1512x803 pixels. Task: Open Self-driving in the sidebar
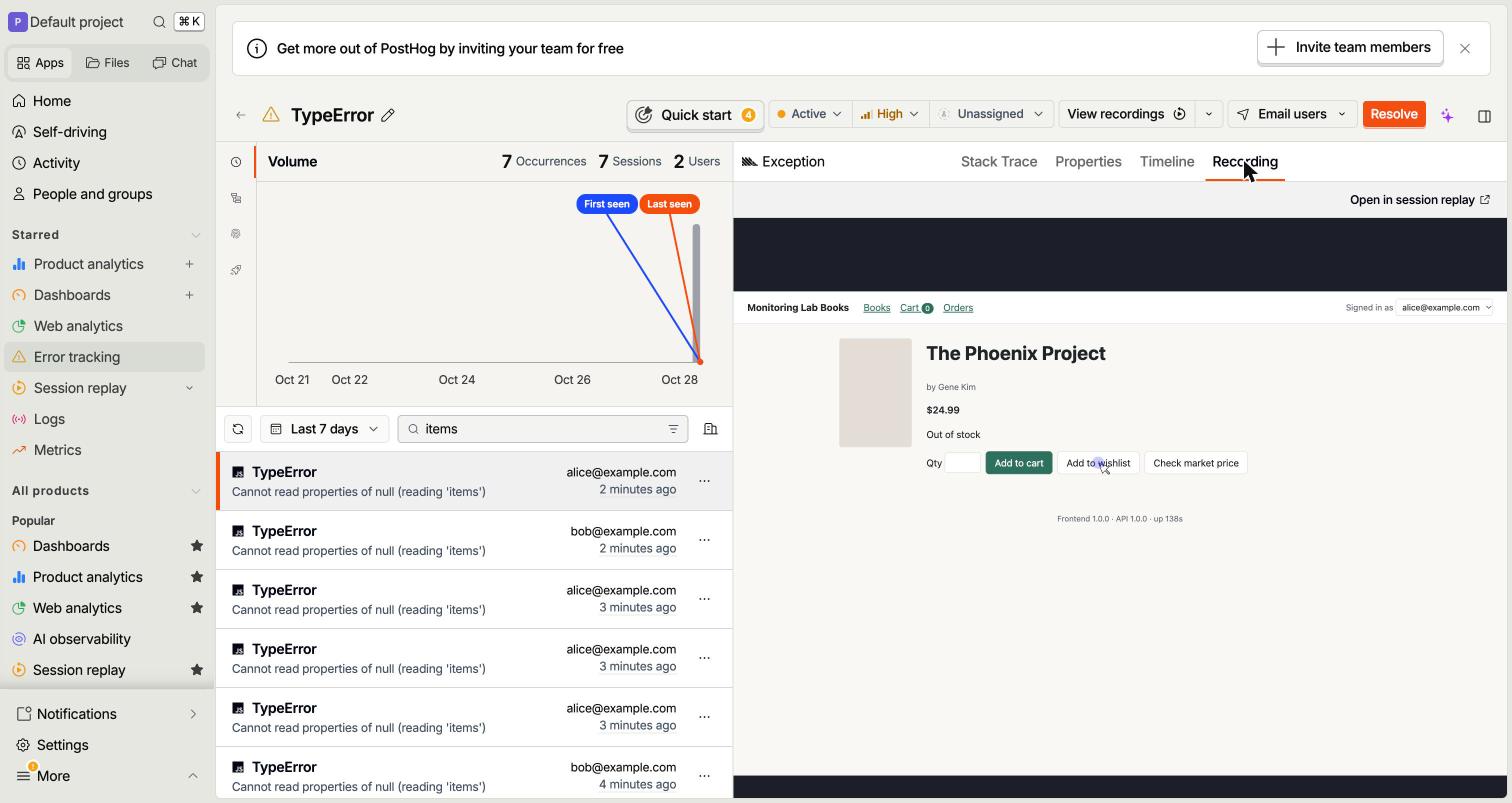point(106,132)
